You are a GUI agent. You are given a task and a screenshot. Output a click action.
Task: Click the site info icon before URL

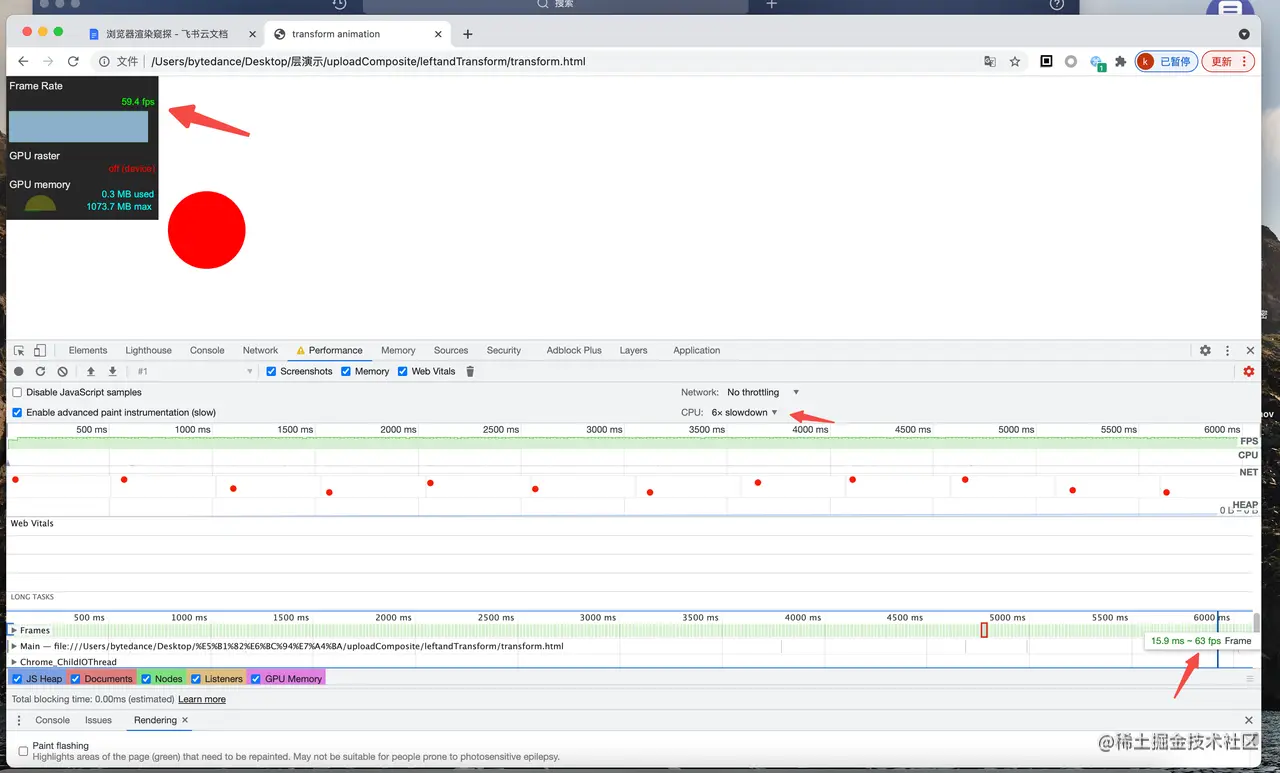pyautogui.click(x=104, y=61)
